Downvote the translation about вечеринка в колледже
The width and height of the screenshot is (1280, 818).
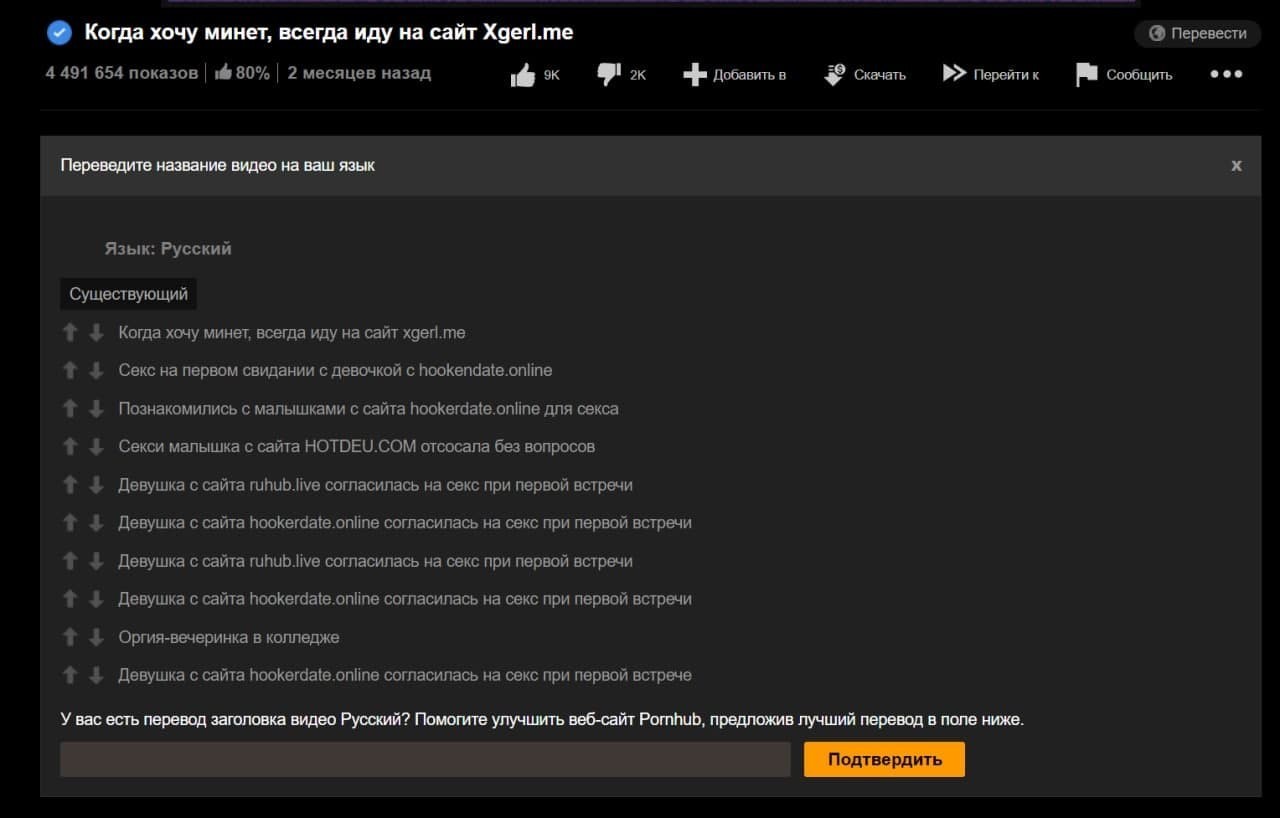pyautogui.click(x=96, y=637)
